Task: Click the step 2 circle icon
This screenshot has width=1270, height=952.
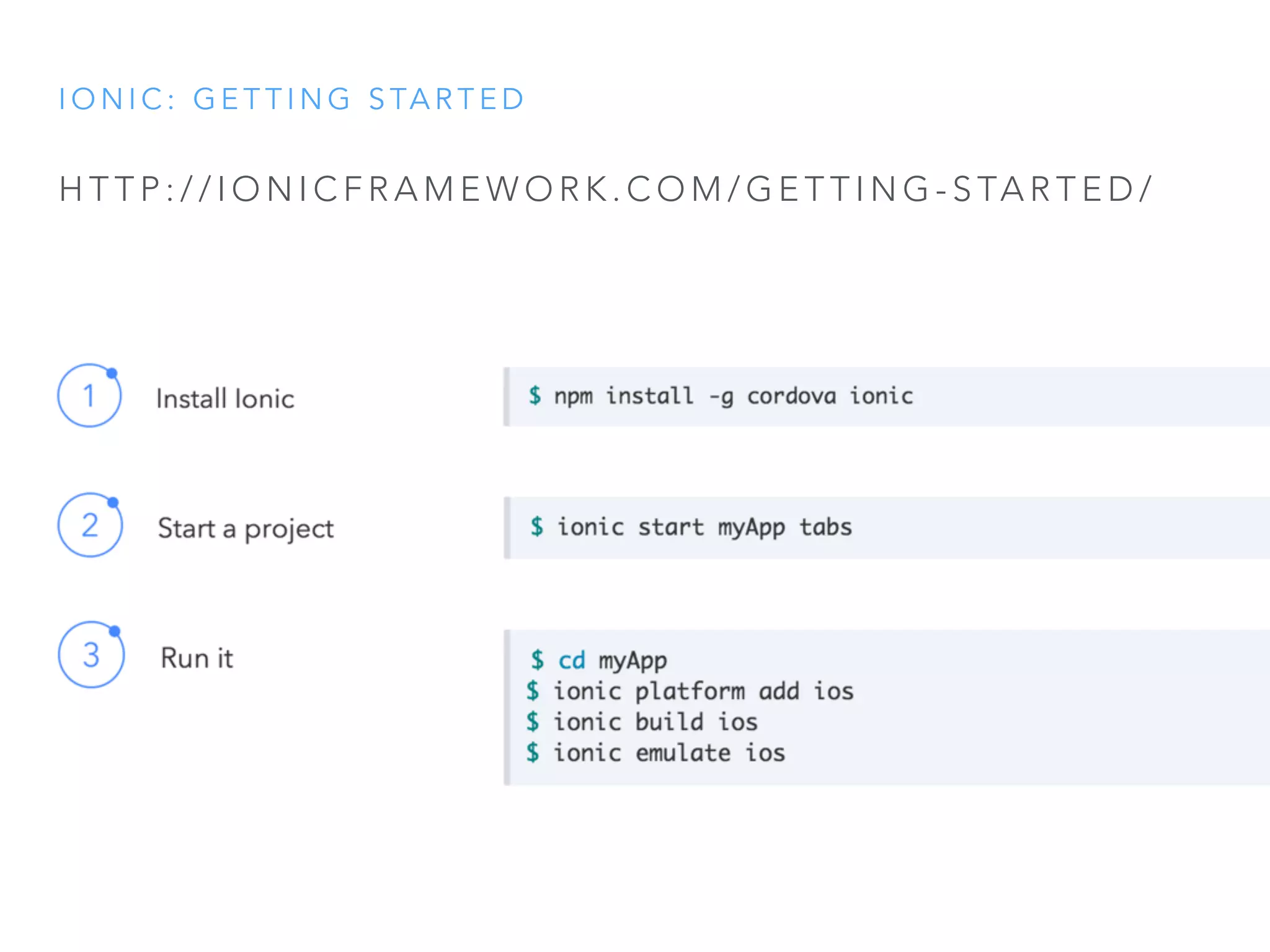Action: coord(90,525)
